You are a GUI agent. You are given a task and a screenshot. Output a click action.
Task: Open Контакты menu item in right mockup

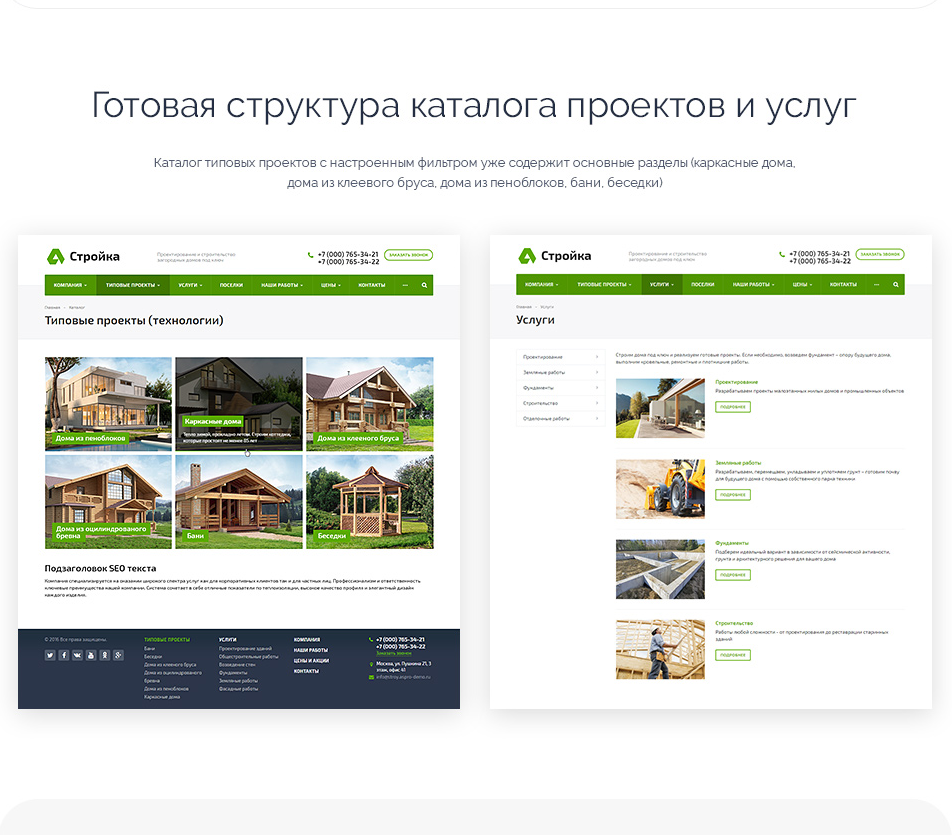pos(843,284)
